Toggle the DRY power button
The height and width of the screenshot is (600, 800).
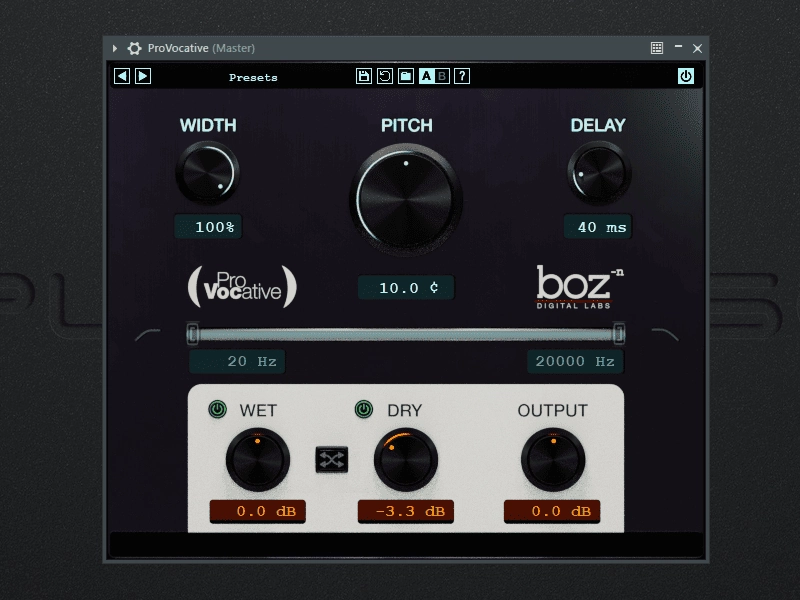pos(364,409)
